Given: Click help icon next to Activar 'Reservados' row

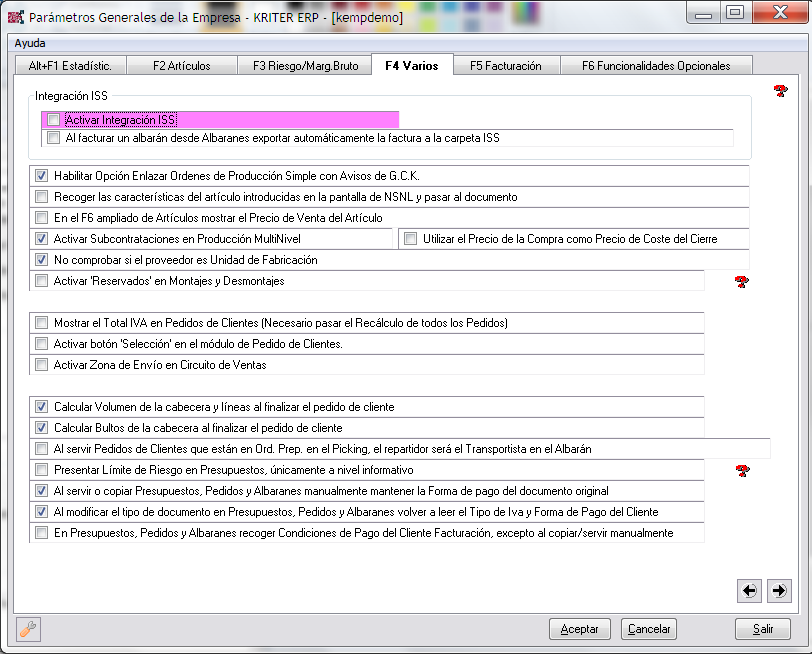Looking at the screenshot, I should coord(742,282).
